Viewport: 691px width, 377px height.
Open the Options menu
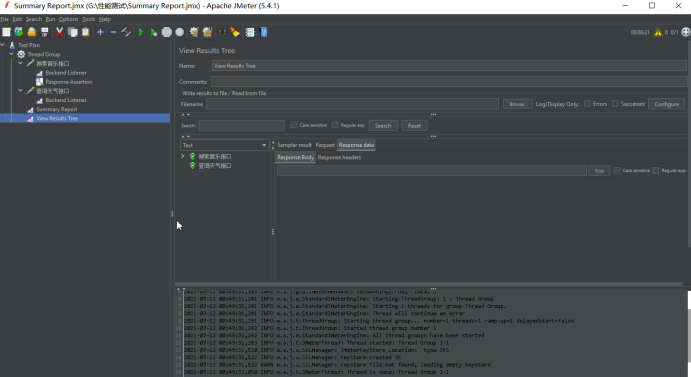point(68,19)
